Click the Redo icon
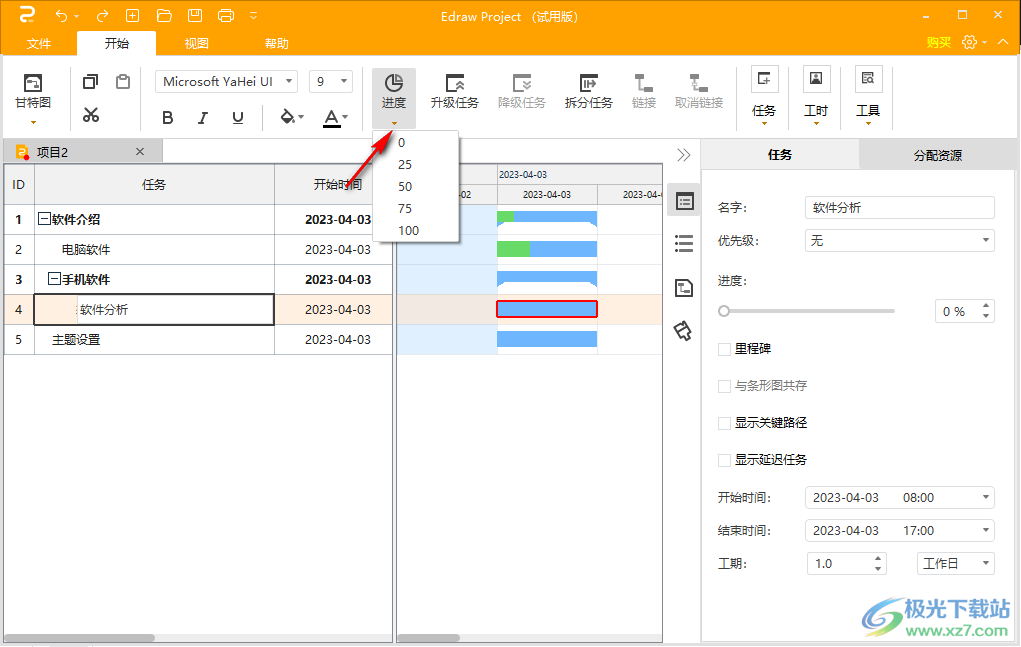 pyautogui.click(x=102, y=16)
